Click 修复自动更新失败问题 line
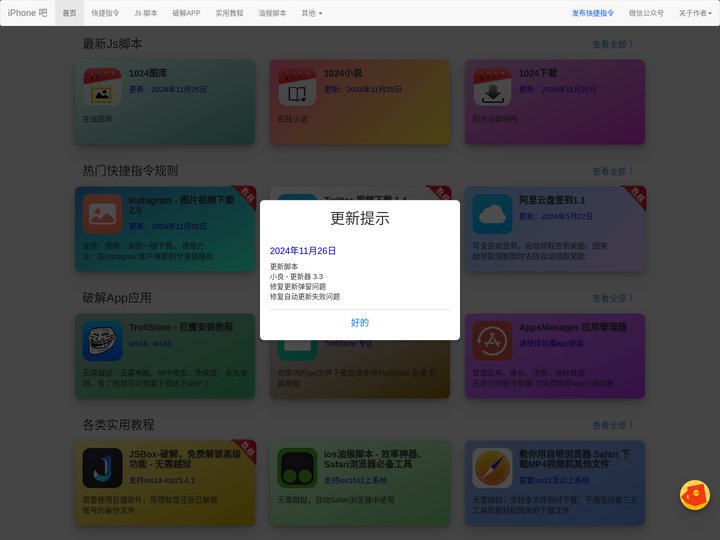Image resolution: width=720 pixels, height=540 pixels. [x=305, y=297]
